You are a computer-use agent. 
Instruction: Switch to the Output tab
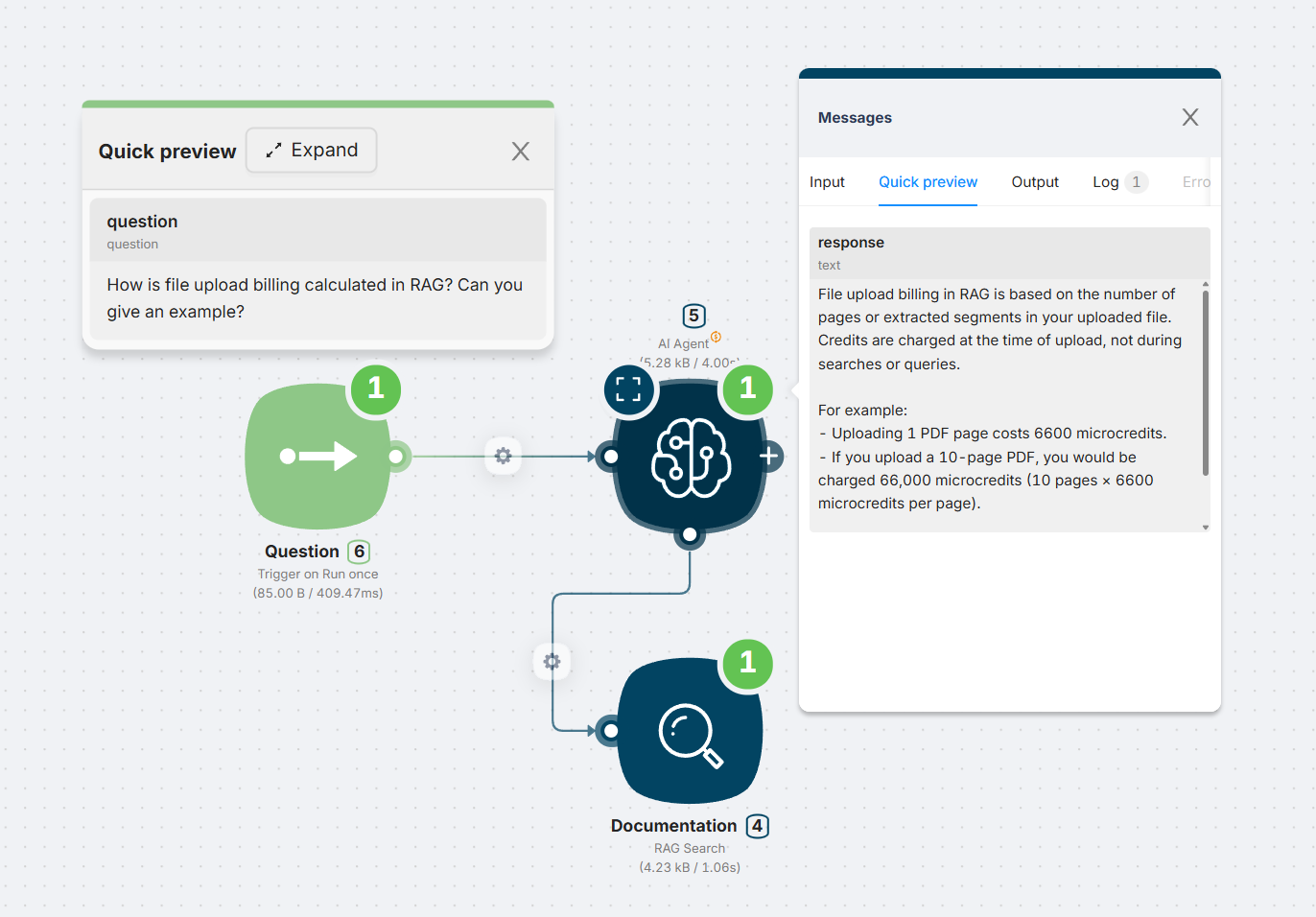coord(1035,182)
